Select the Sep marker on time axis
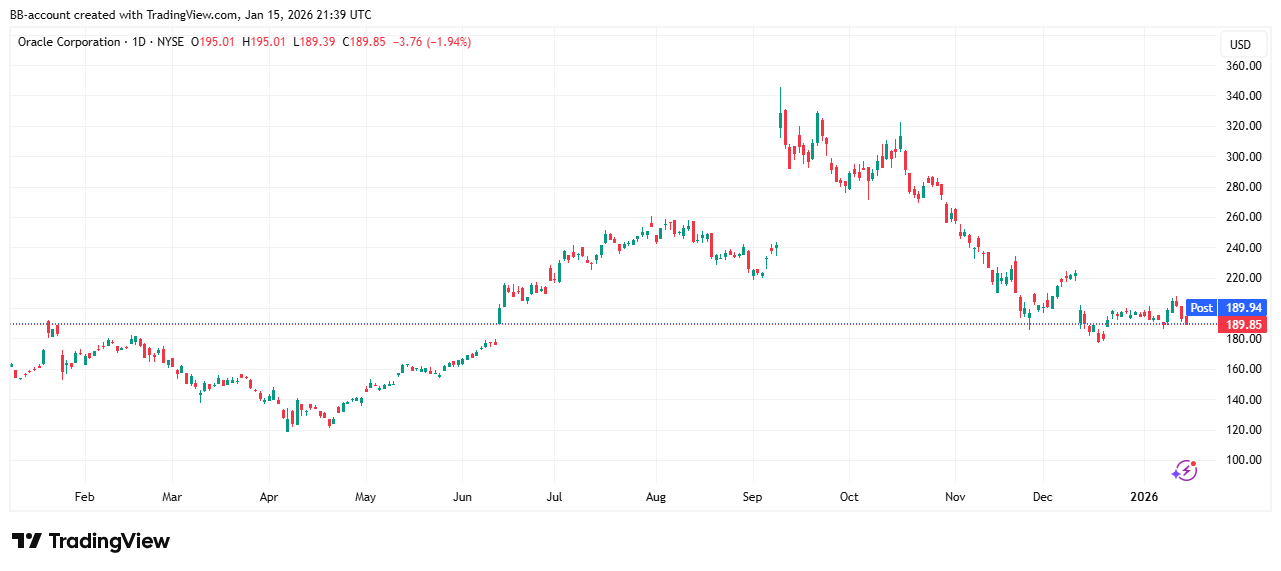 click(753, 496)
